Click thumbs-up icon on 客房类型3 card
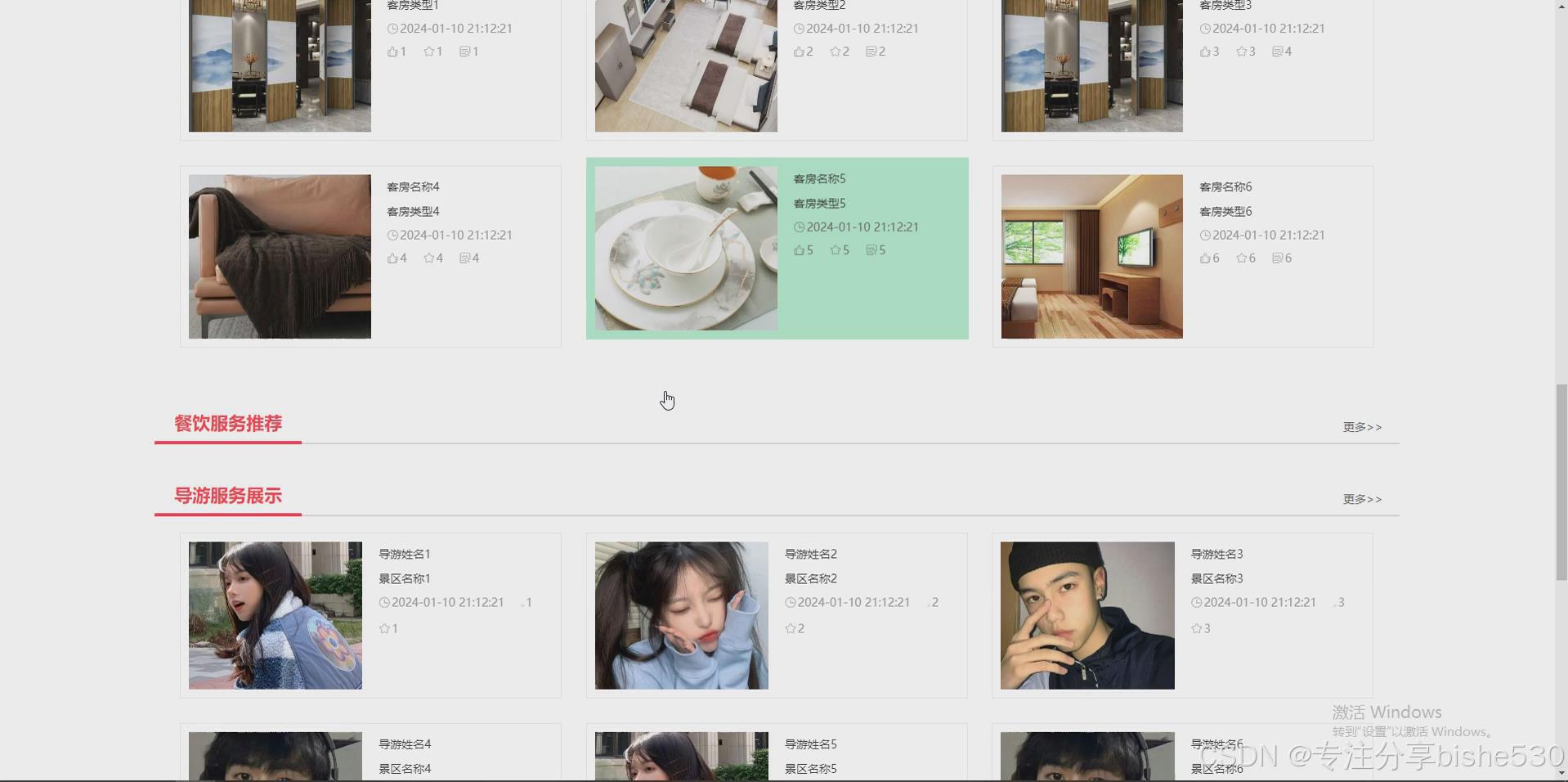Viewport: 1568px width, 782px height. pos(1205,52)
